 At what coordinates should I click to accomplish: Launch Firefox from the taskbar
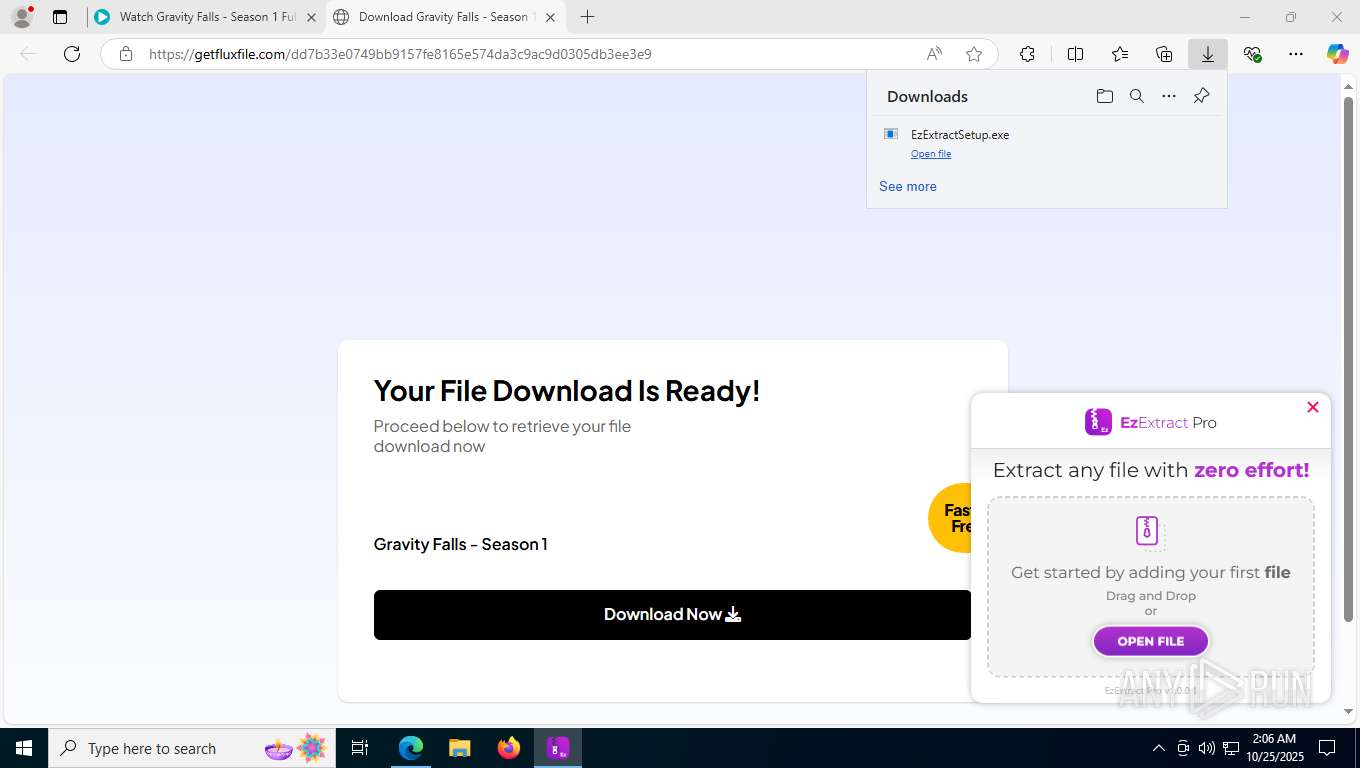pyautogui.click(x=509, y=748)
